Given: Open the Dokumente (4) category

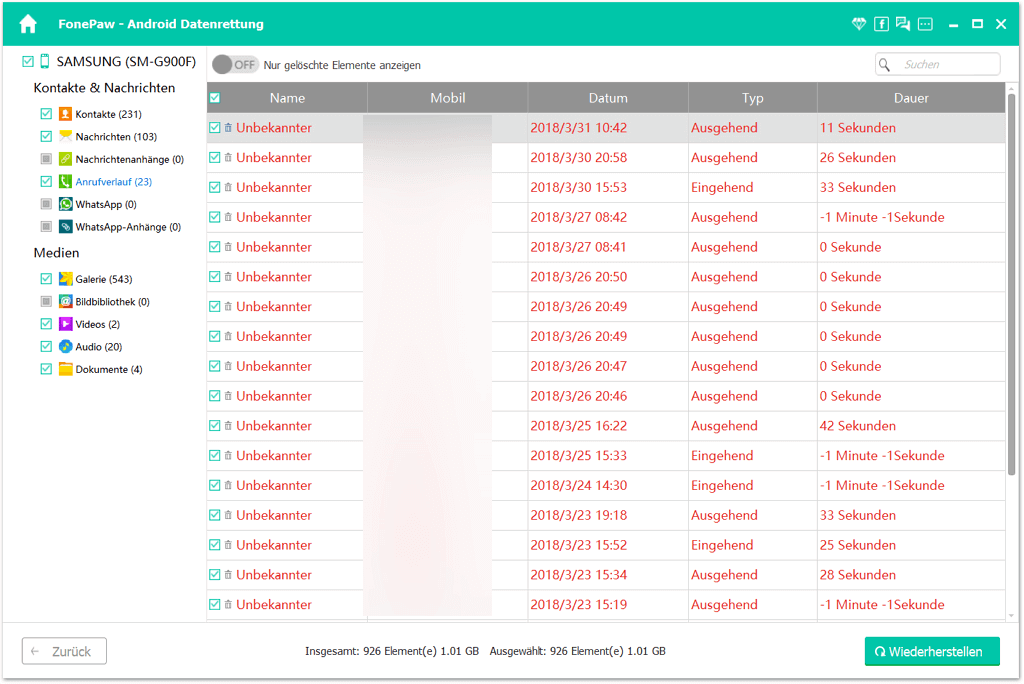Looking at the screenshot, I should [109, 369].
